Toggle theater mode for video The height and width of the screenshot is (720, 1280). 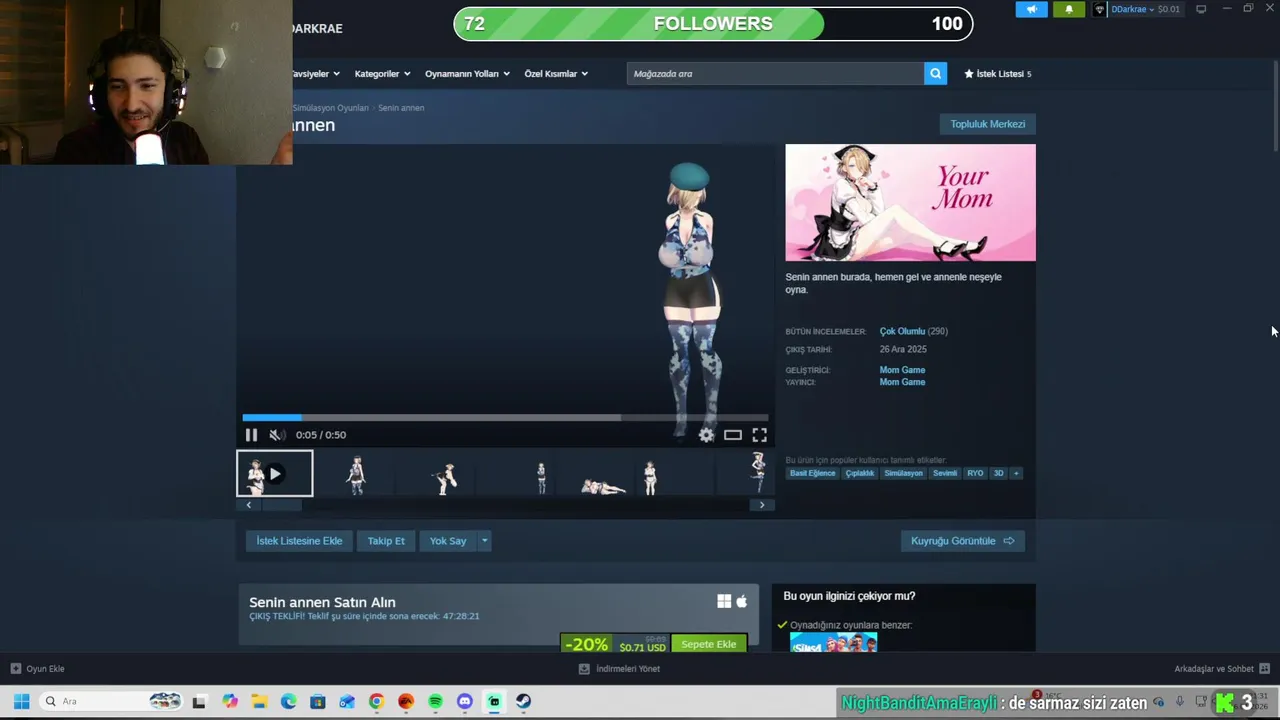[733, 435]
